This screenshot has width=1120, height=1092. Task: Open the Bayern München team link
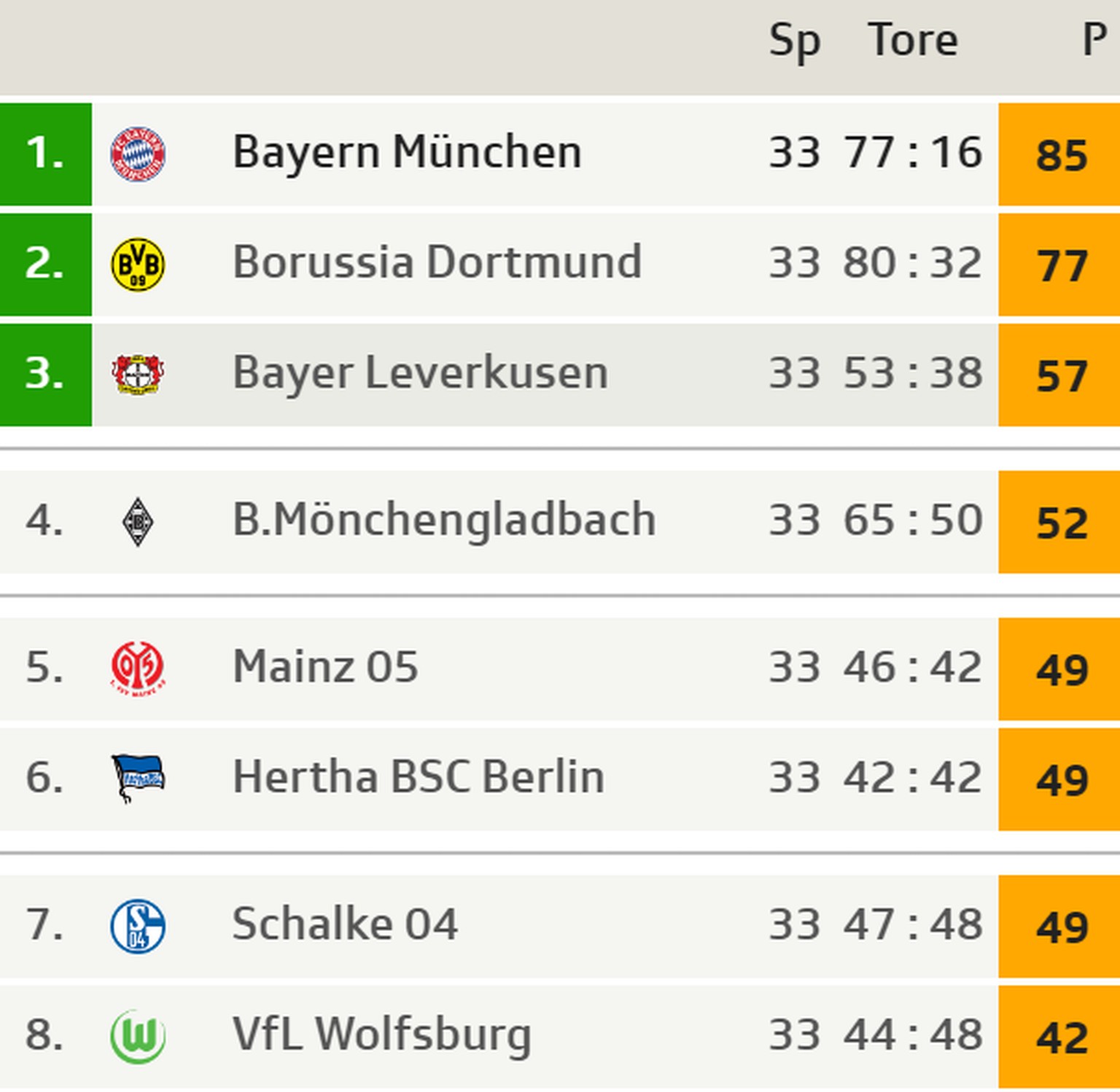click(x=407, y=153)
